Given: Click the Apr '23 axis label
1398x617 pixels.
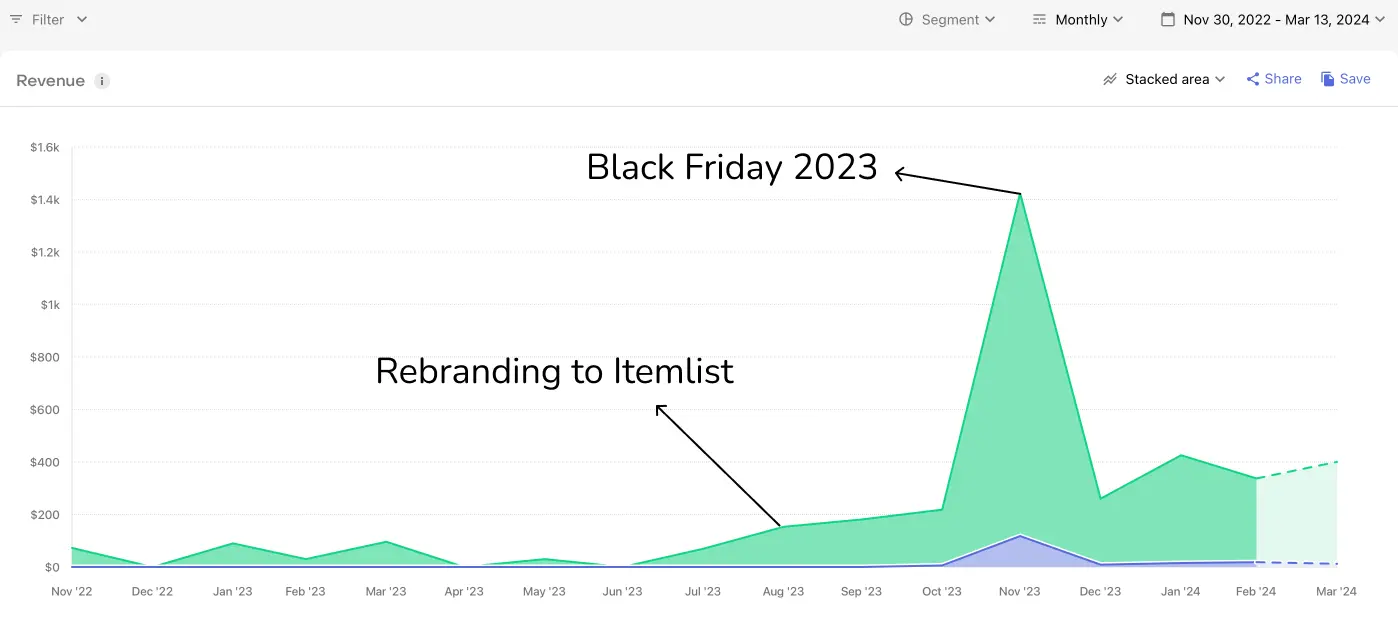Looking at the screenshot, I should (x=464, y=591).
